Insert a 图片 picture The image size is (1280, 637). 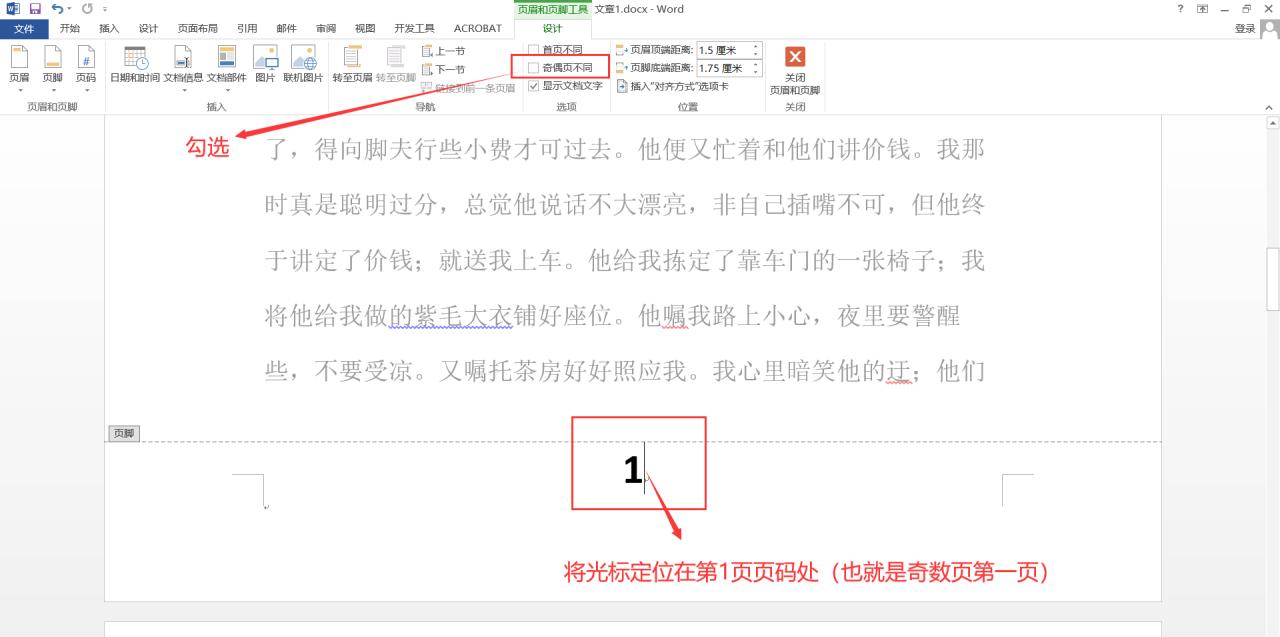[265, 64]
